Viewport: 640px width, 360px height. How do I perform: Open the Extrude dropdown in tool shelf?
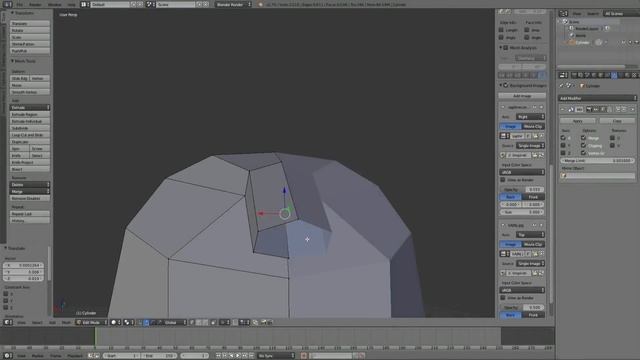(30, 107)
